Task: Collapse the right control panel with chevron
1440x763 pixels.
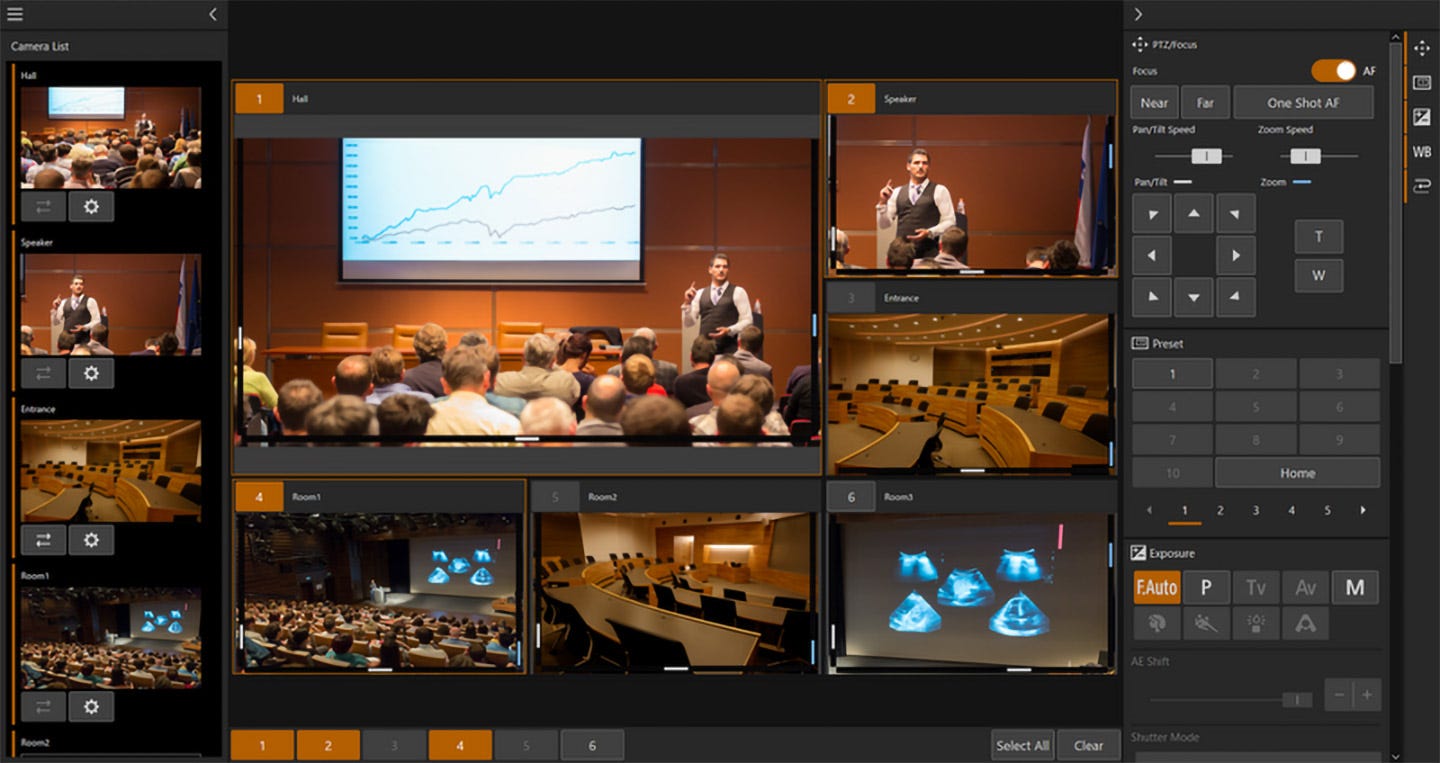Action: pyautogui.click(x=1138, y=14)
